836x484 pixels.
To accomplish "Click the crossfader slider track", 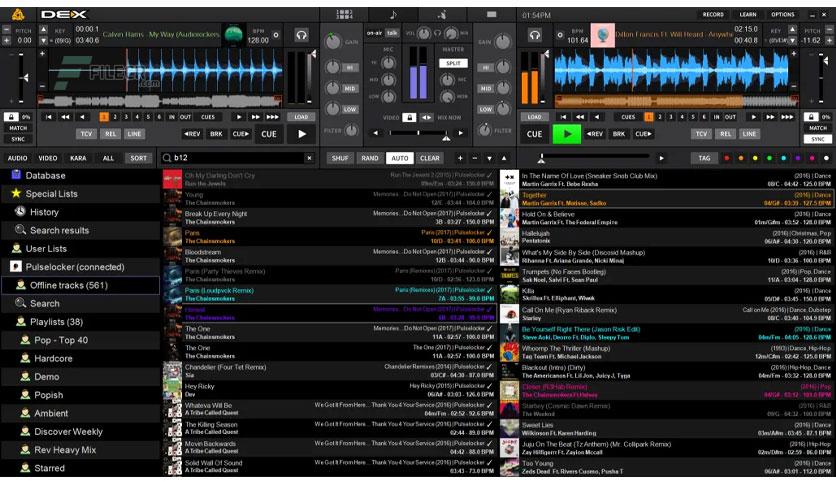I will pyautogui.click(x=418, y=133).
